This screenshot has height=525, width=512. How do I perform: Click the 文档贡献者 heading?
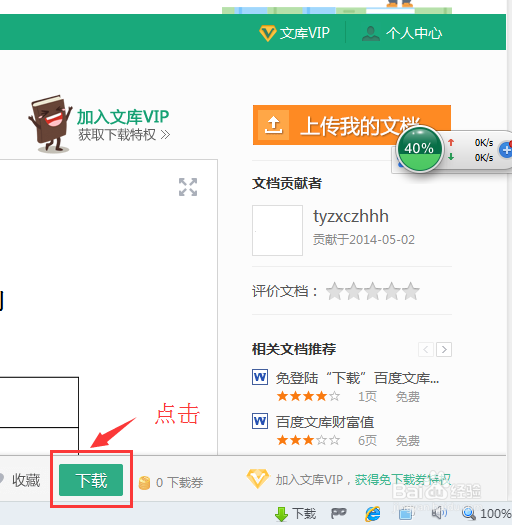tap(287, 183)
